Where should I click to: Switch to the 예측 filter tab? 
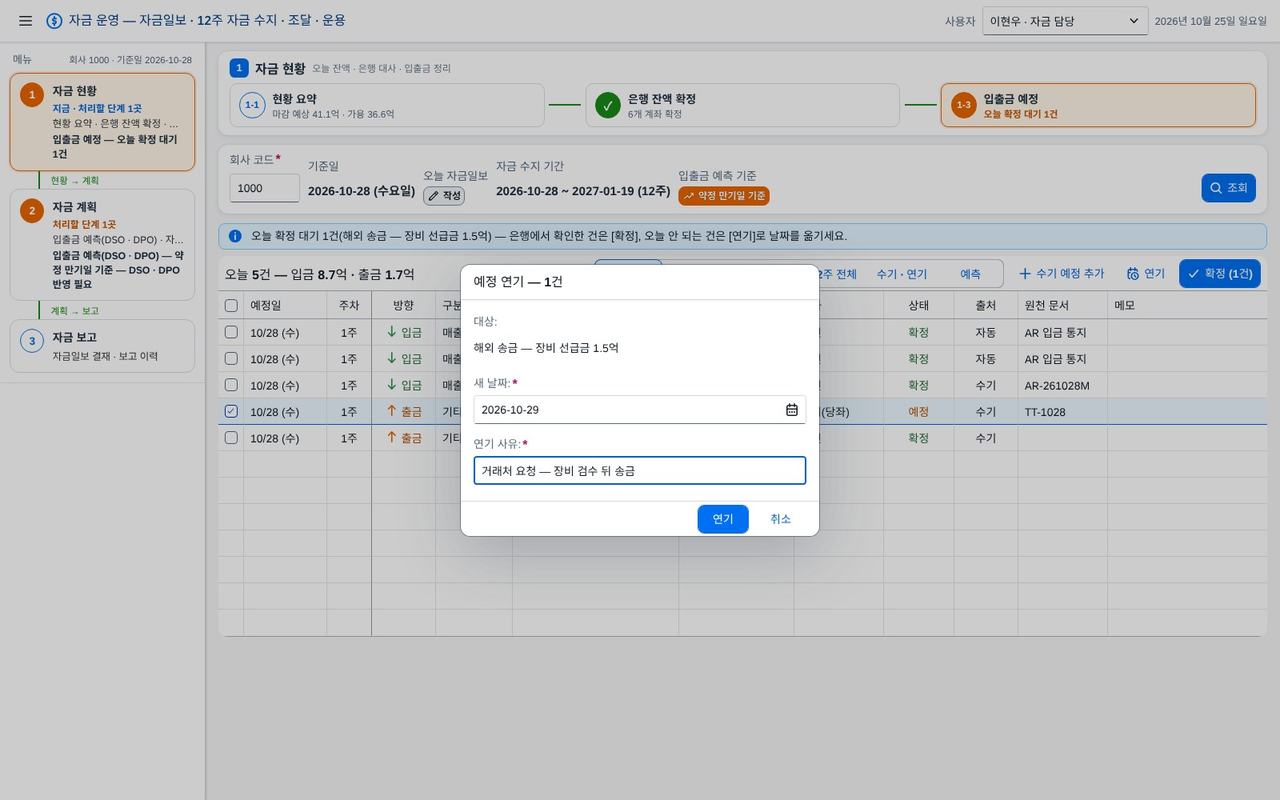click(x=970, y=274)
